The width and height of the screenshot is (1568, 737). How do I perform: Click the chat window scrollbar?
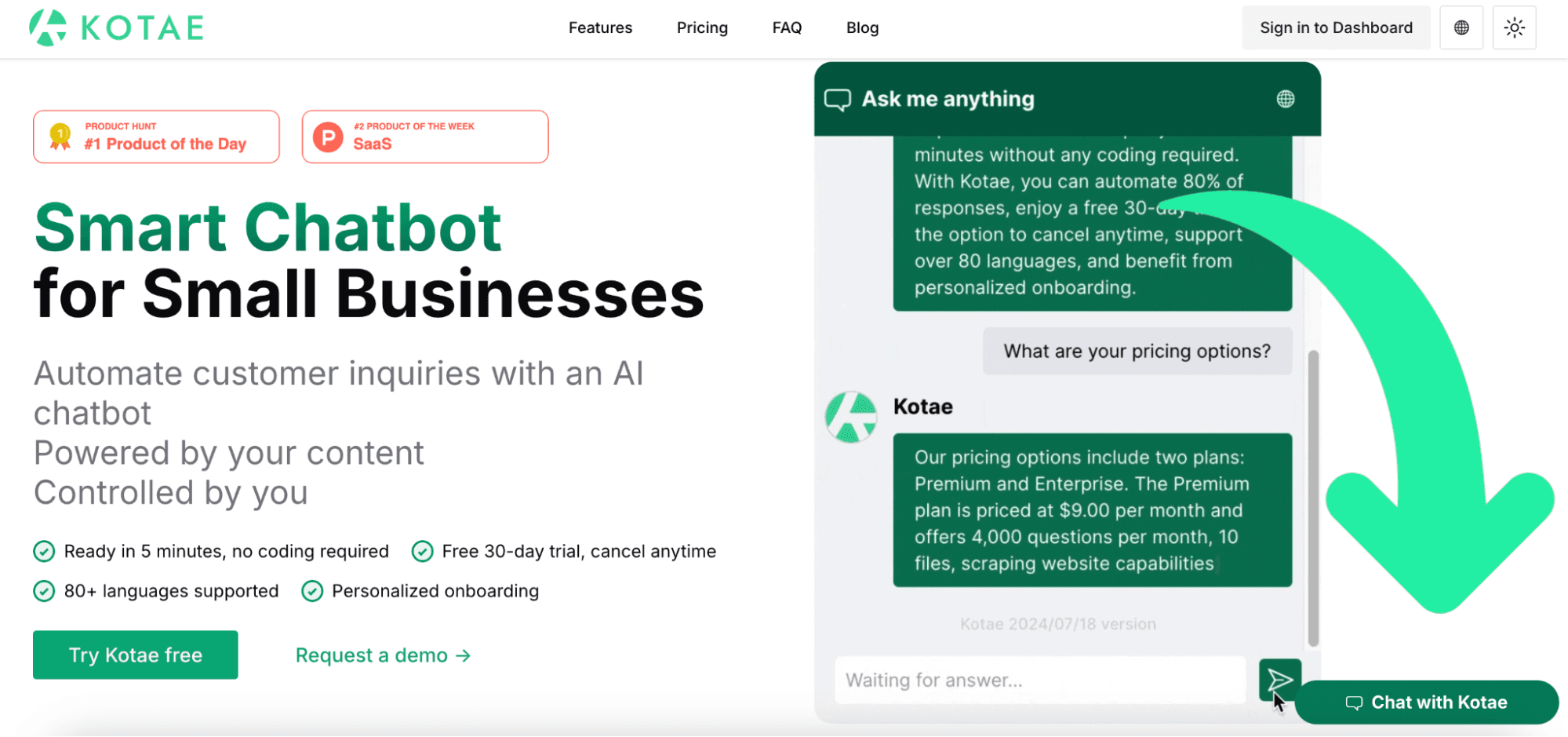[x=1313, y=498]
